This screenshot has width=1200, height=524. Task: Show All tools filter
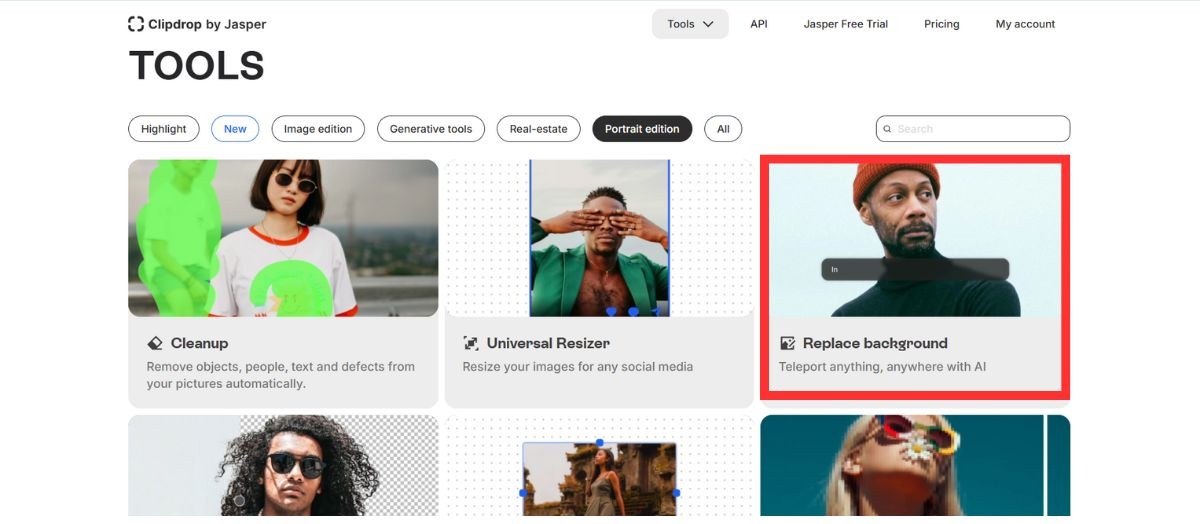point(723,129)
